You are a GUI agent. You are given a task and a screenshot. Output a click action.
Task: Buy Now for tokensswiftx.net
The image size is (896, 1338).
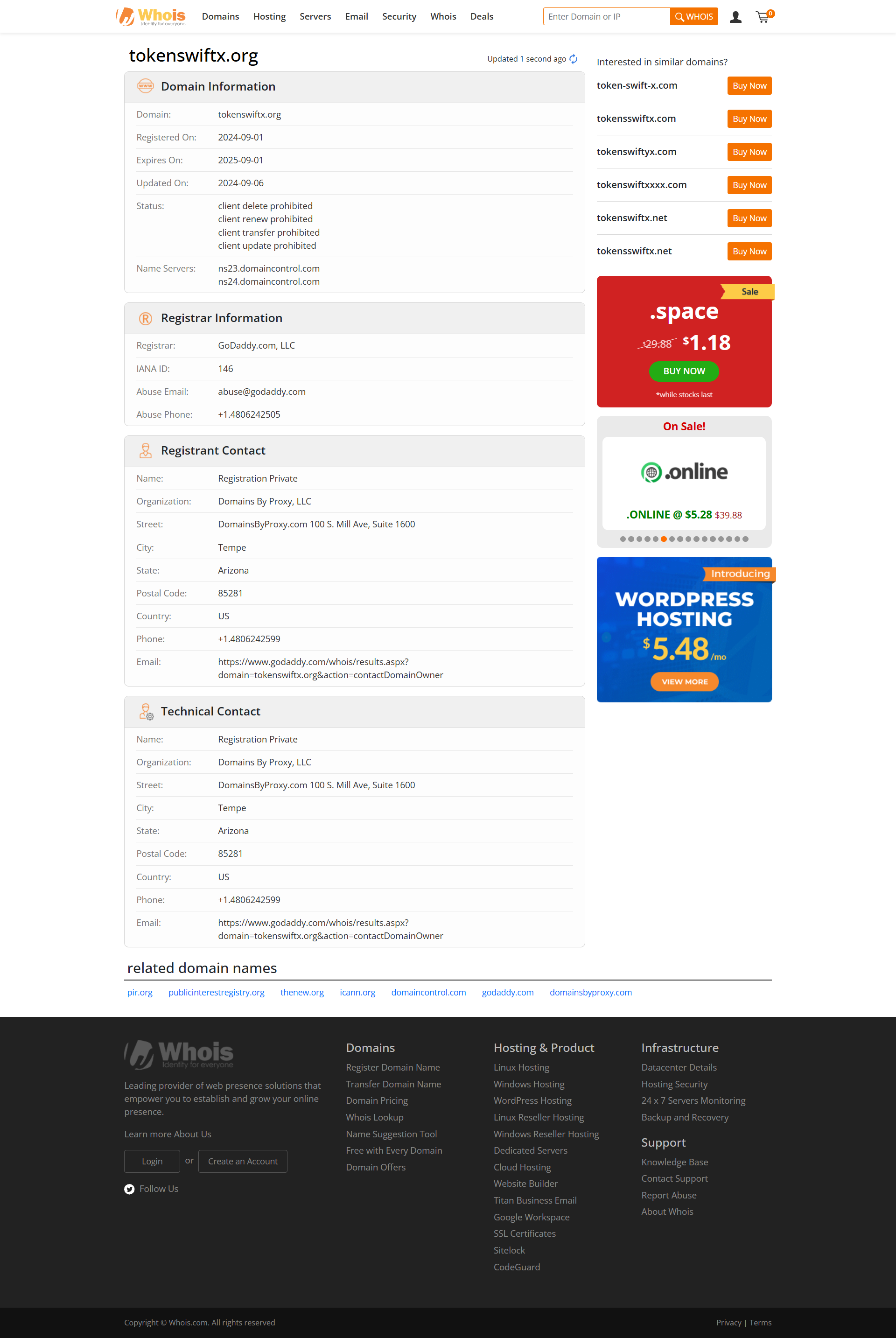pos(749,252)
